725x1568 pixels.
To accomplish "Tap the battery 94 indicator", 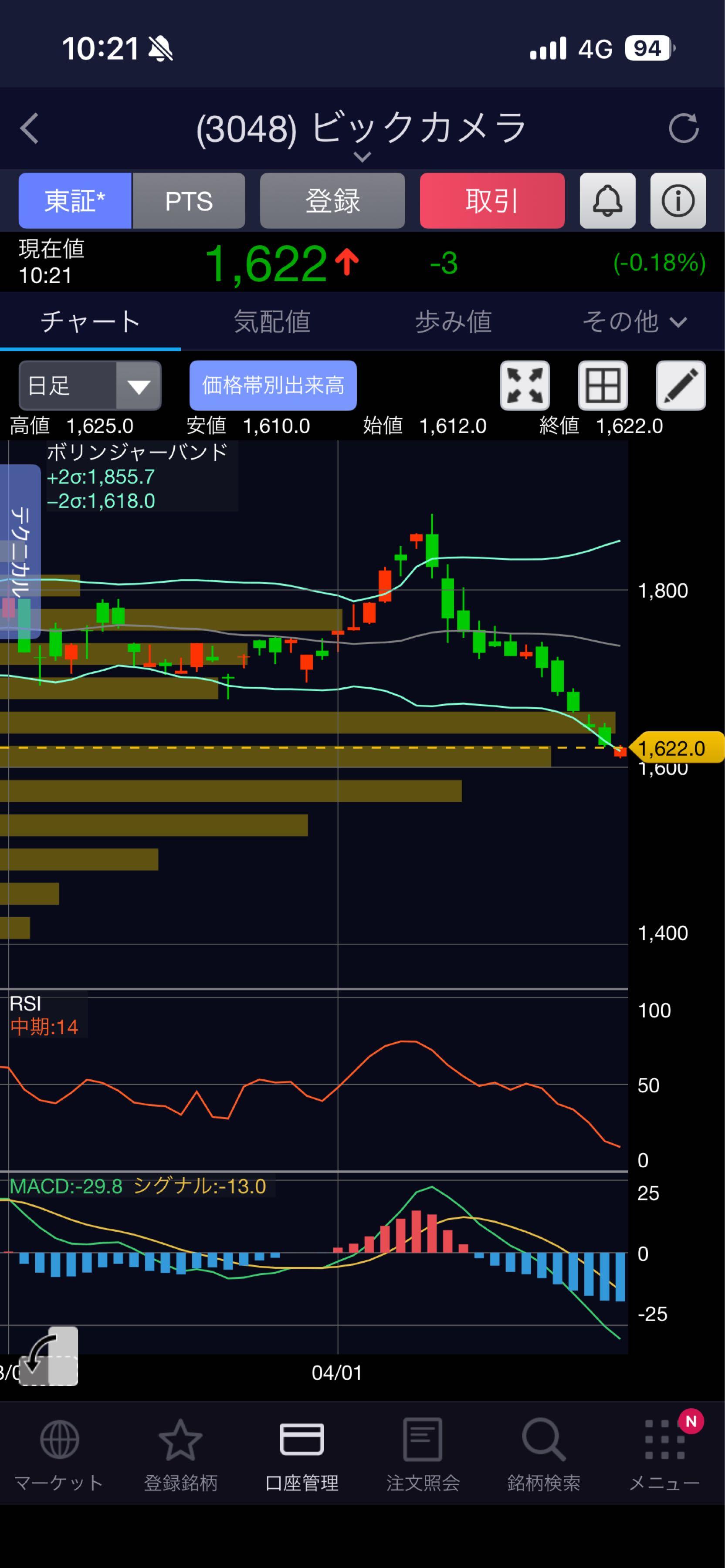I will point(650,48).
